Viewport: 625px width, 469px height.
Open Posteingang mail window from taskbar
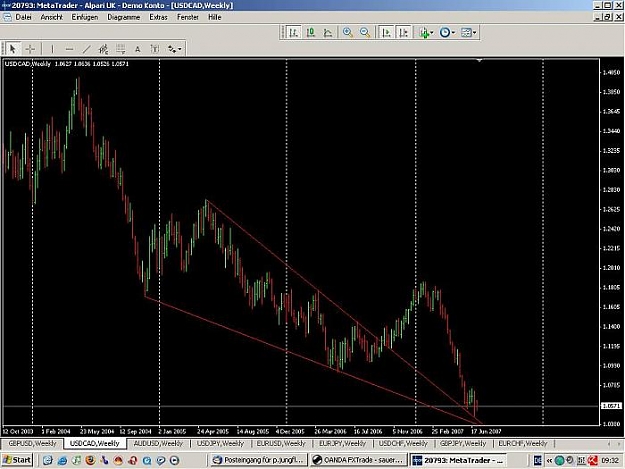(x=259, y=460)
